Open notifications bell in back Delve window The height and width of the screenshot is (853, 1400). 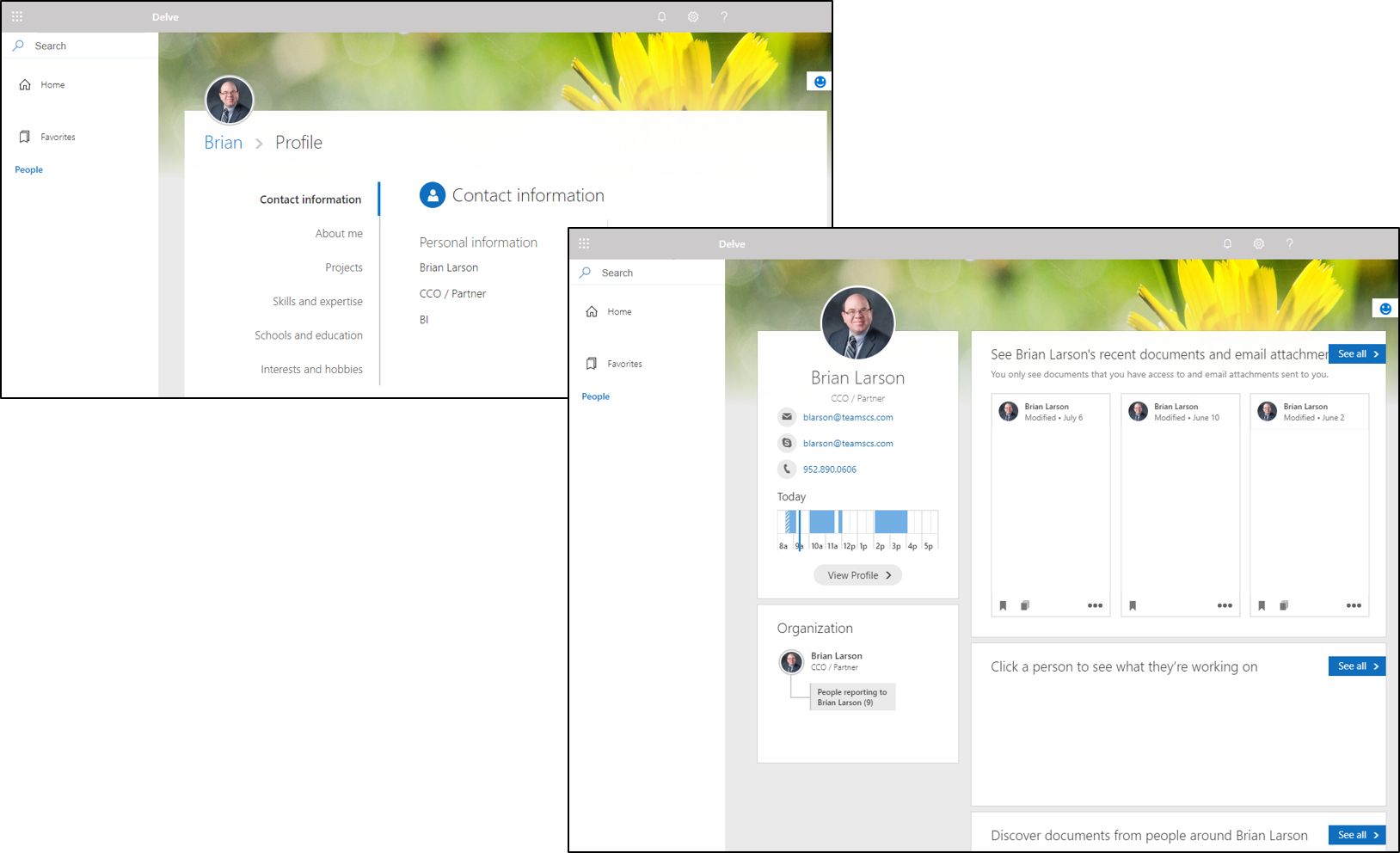click(661, 16)
